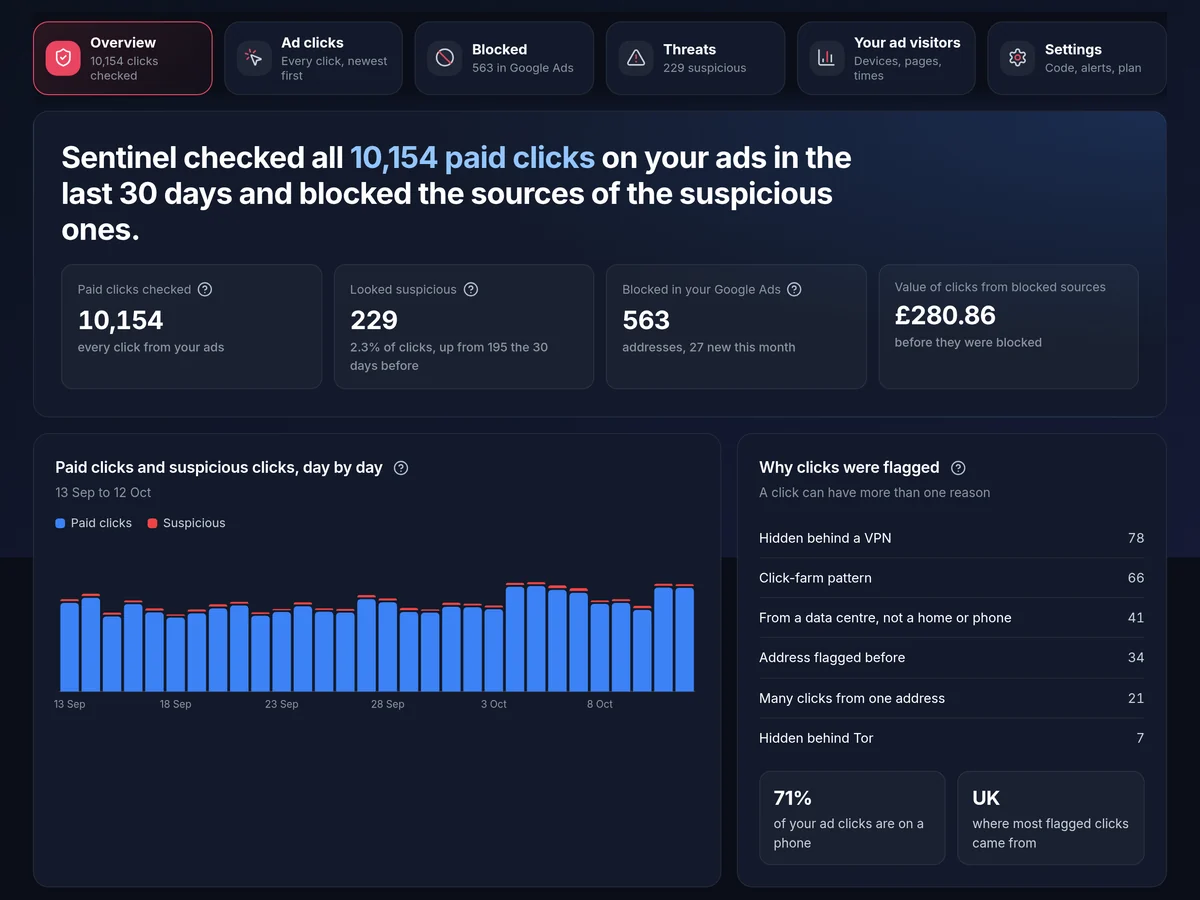The width and height of the screenshot is (1200, 900).
Task: Open Your ad visitors tab
Action: coord(886,58)
